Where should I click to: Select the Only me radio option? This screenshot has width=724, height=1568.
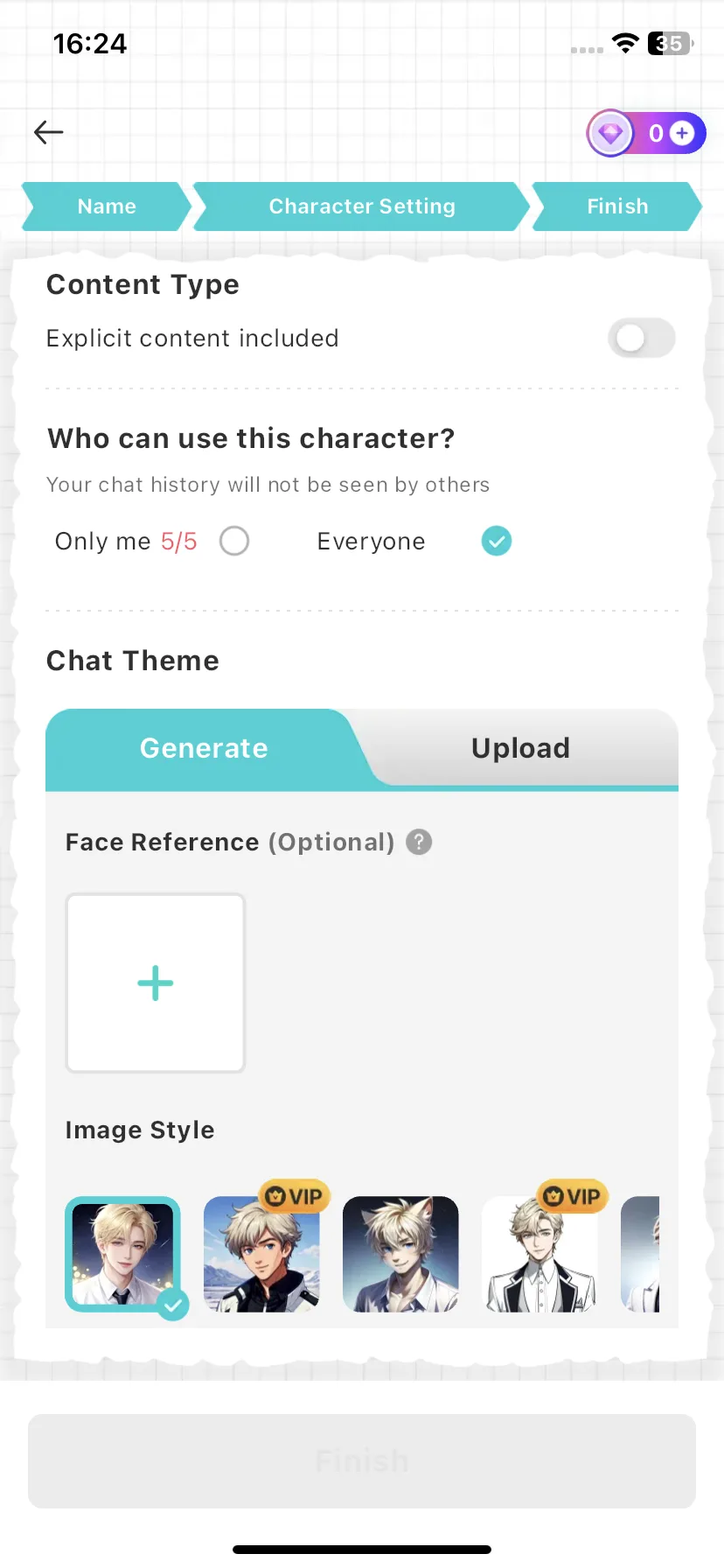(x=234, y=541)
